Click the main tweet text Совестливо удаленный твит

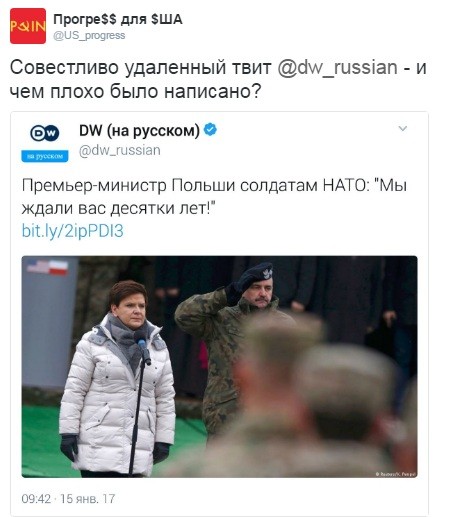point(218,79)
